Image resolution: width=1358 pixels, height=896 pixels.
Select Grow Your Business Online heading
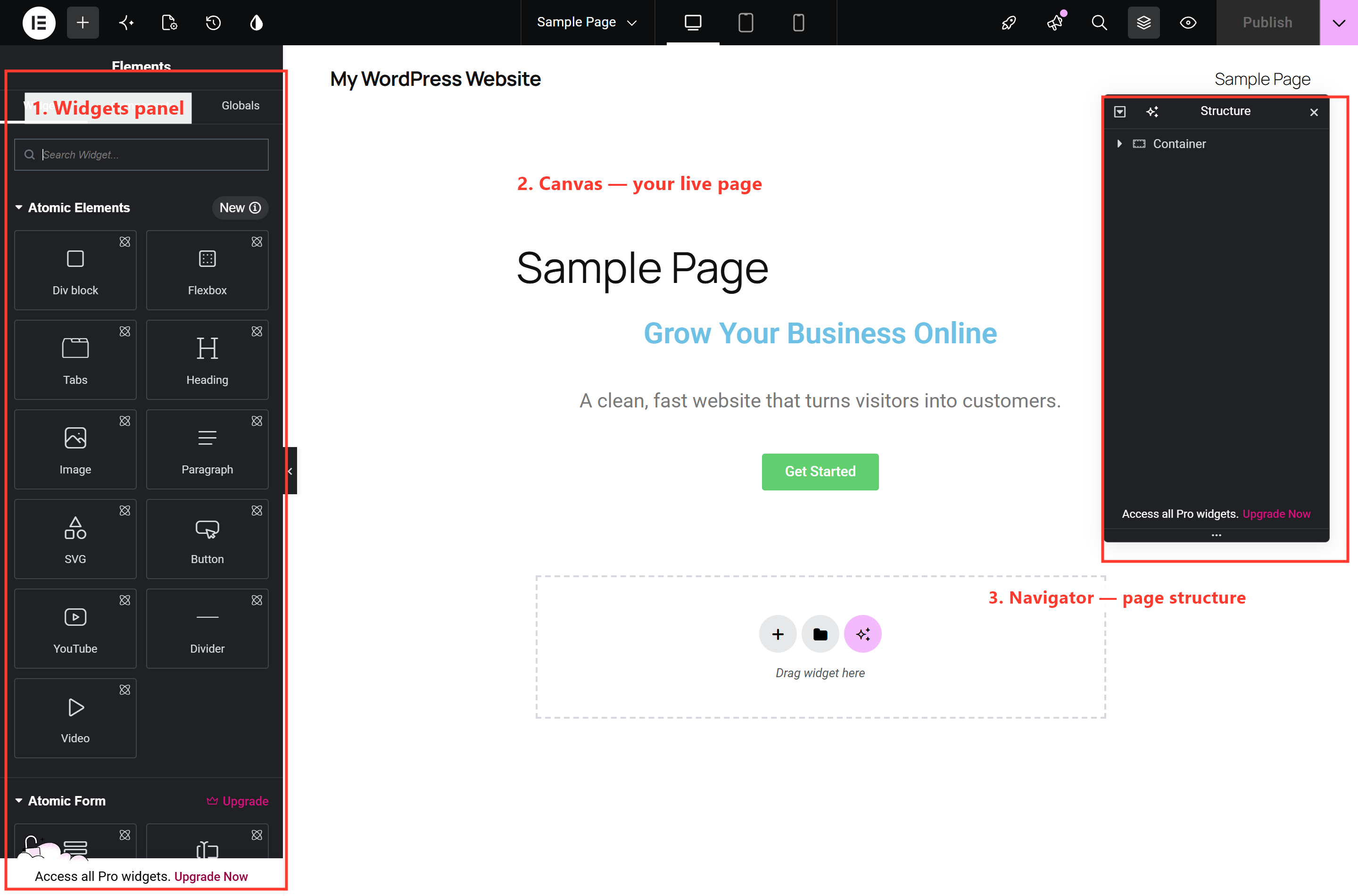(x=820, y=333)
